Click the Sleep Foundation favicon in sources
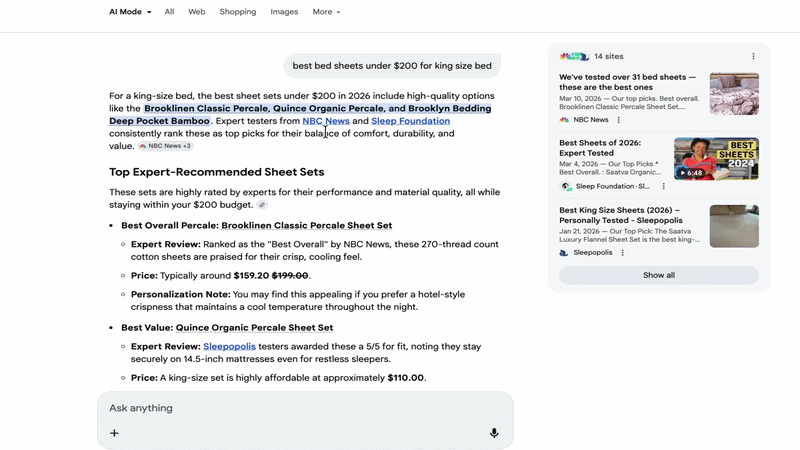The image size is (800, 450). click(x=565, y=186)
